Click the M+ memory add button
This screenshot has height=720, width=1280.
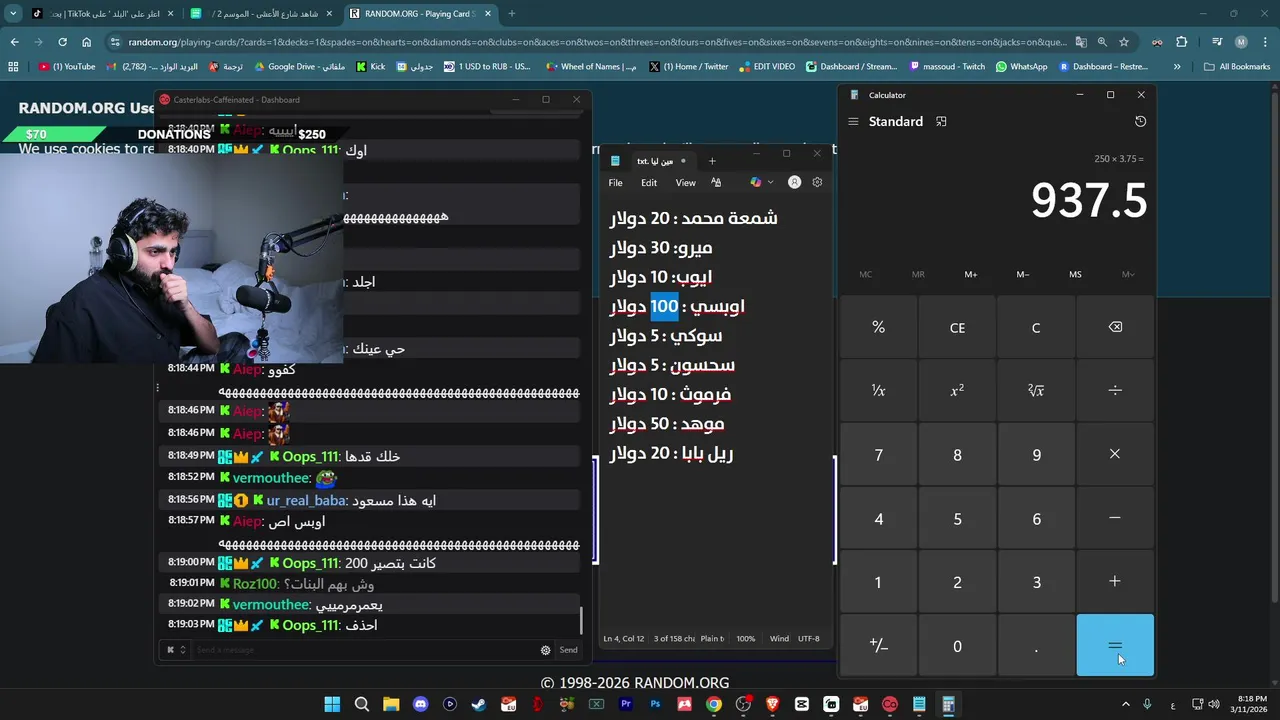(971, 274)
